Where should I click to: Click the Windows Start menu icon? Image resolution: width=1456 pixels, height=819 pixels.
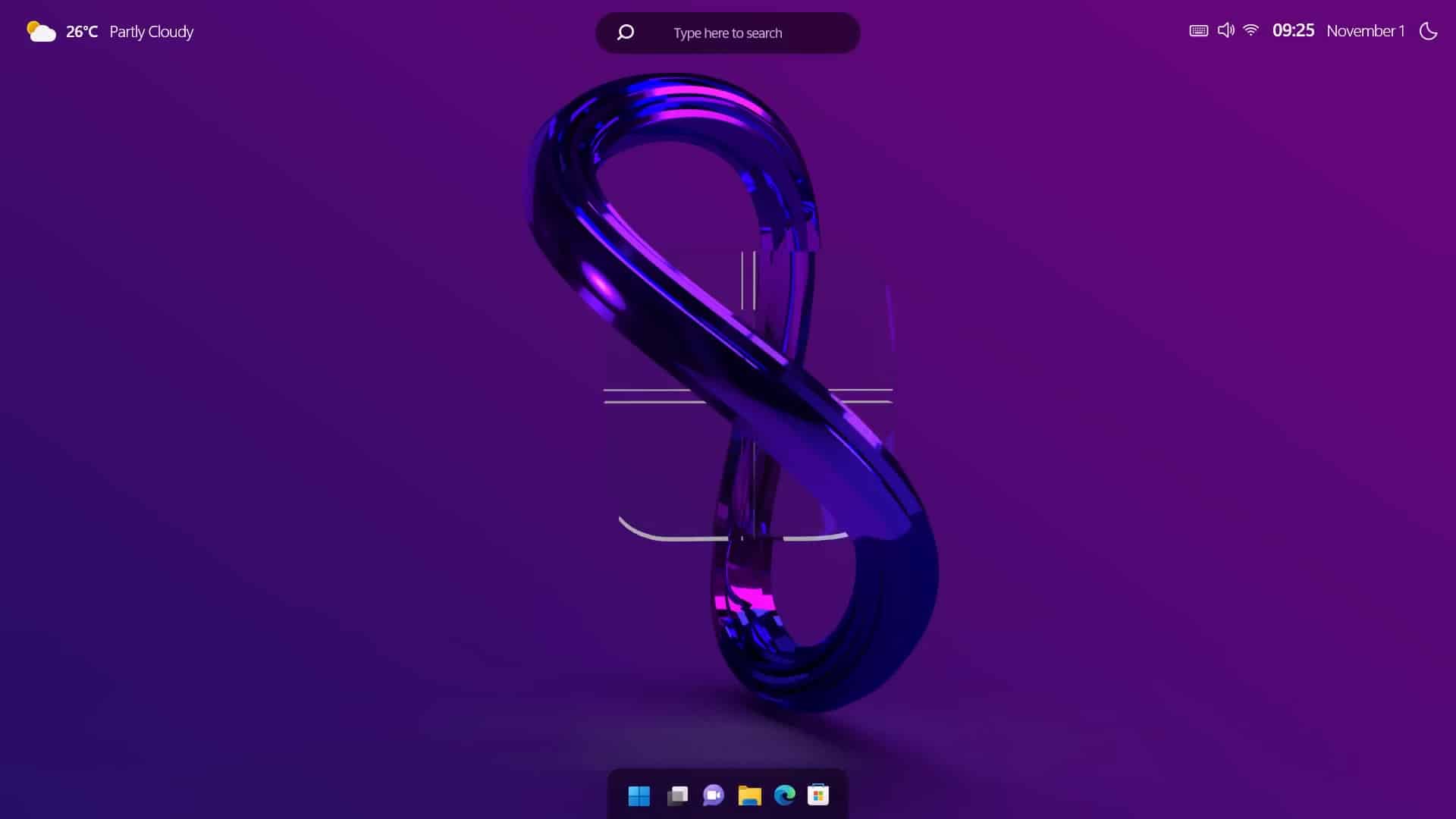(638, 795)
